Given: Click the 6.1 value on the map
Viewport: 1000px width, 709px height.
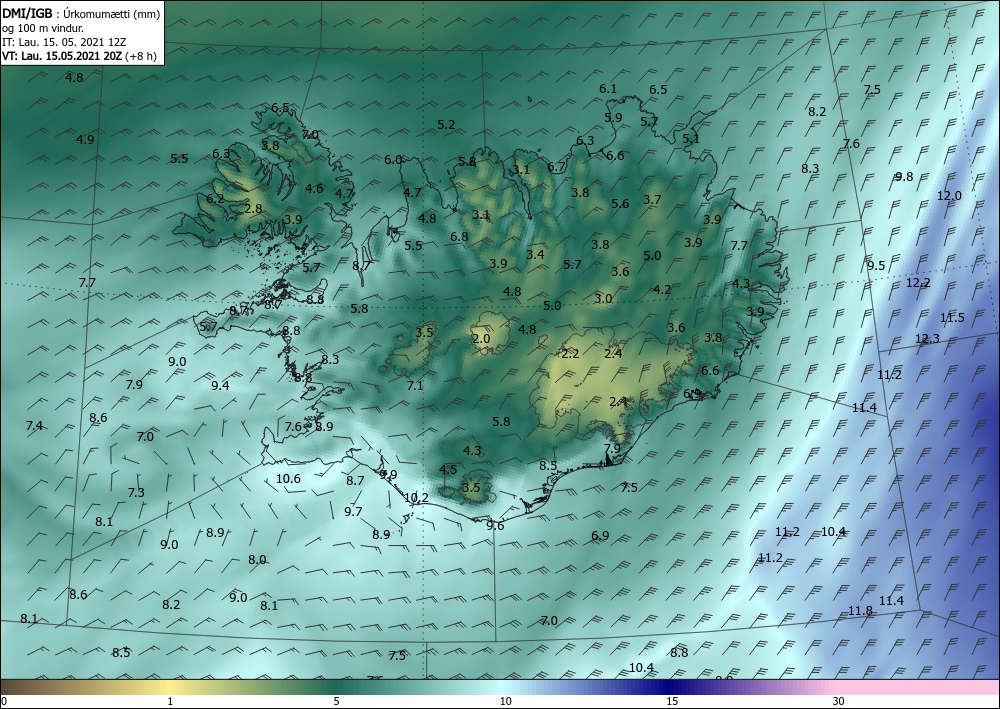Looking at the screenshot, I should (608, 89).
